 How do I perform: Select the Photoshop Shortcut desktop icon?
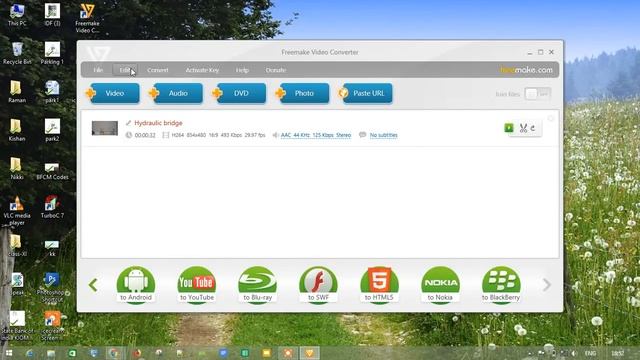[x=52, y=288]
